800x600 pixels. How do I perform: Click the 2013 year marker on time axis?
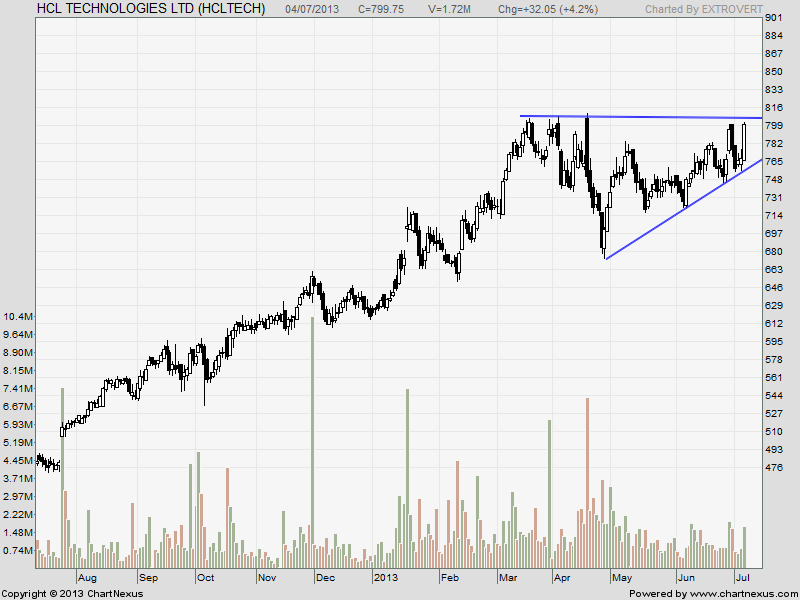pyautogui.click(x=386, y=578)
